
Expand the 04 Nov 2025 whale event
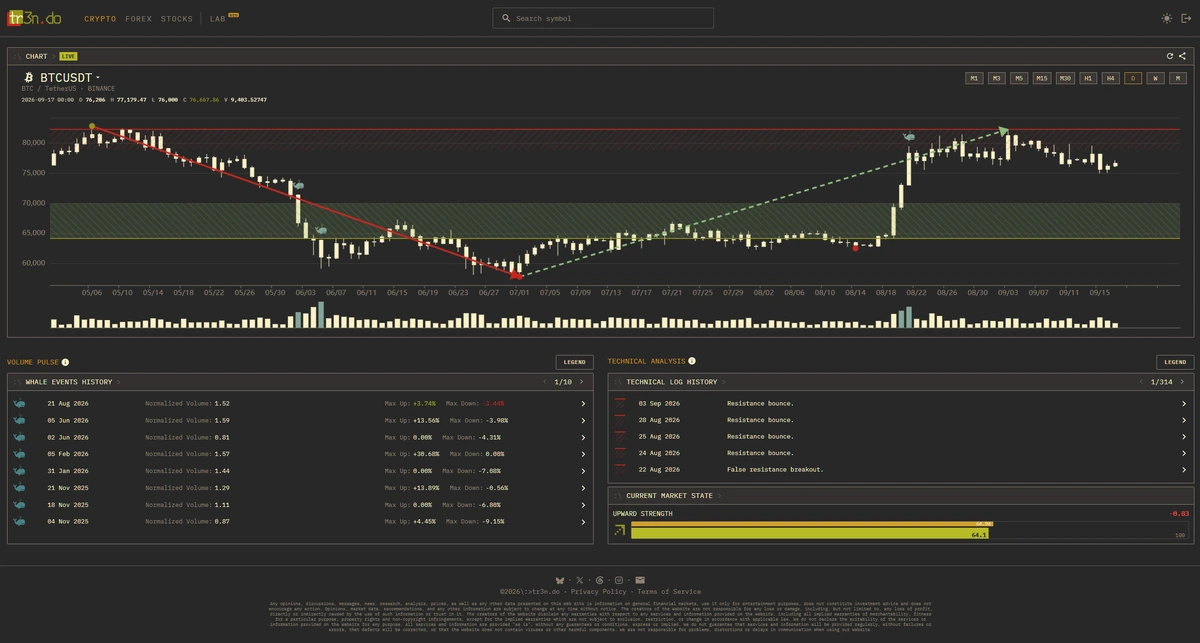(583, 521)
